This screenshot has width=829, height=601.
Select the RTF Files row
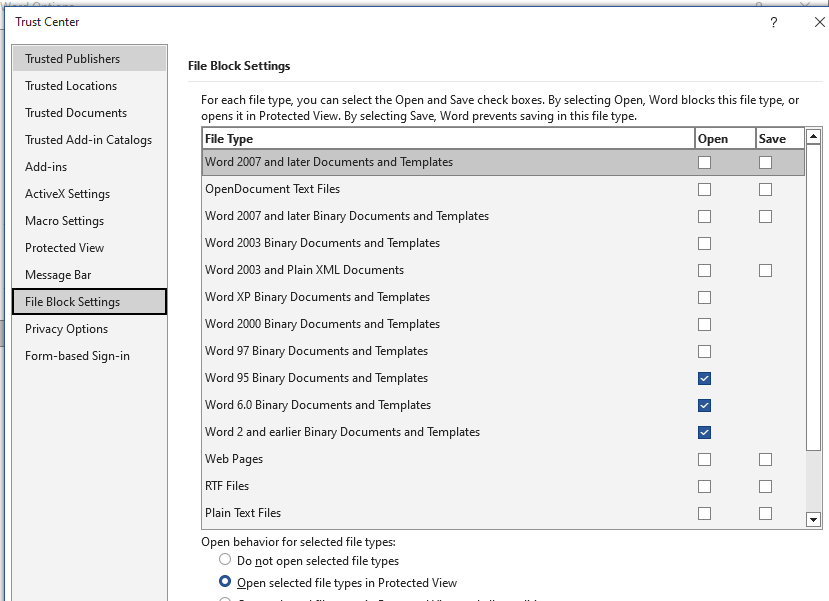pyautogui.click(x=503, y=486)
